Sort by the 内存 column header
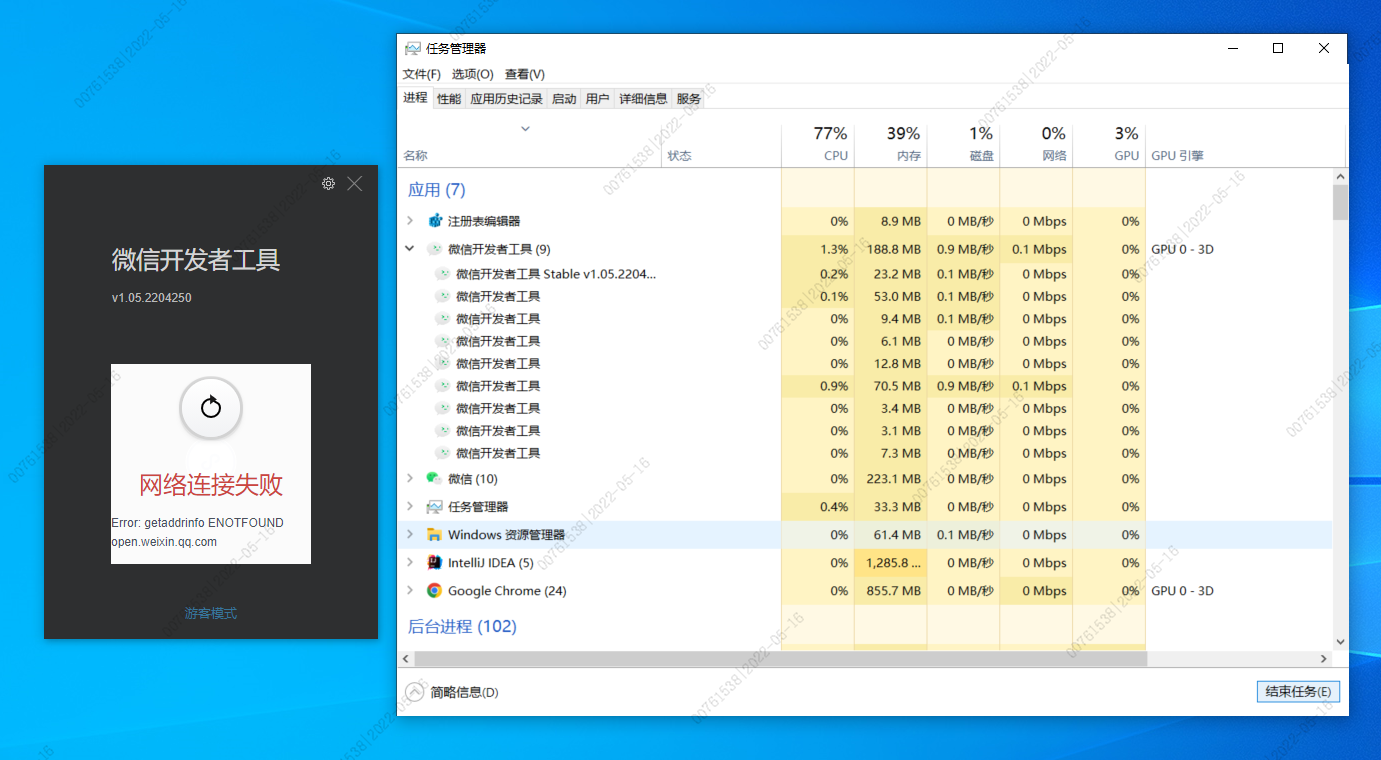The height and width of the screenshot is (760, 1381). click(x=891, y=144)
